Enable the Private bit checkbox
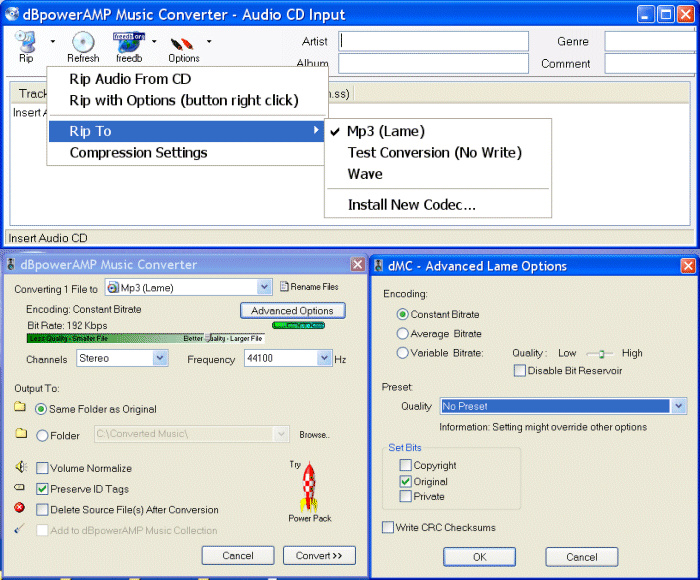The height and width of the screenshot is (580, 700). tap(405, 496)
